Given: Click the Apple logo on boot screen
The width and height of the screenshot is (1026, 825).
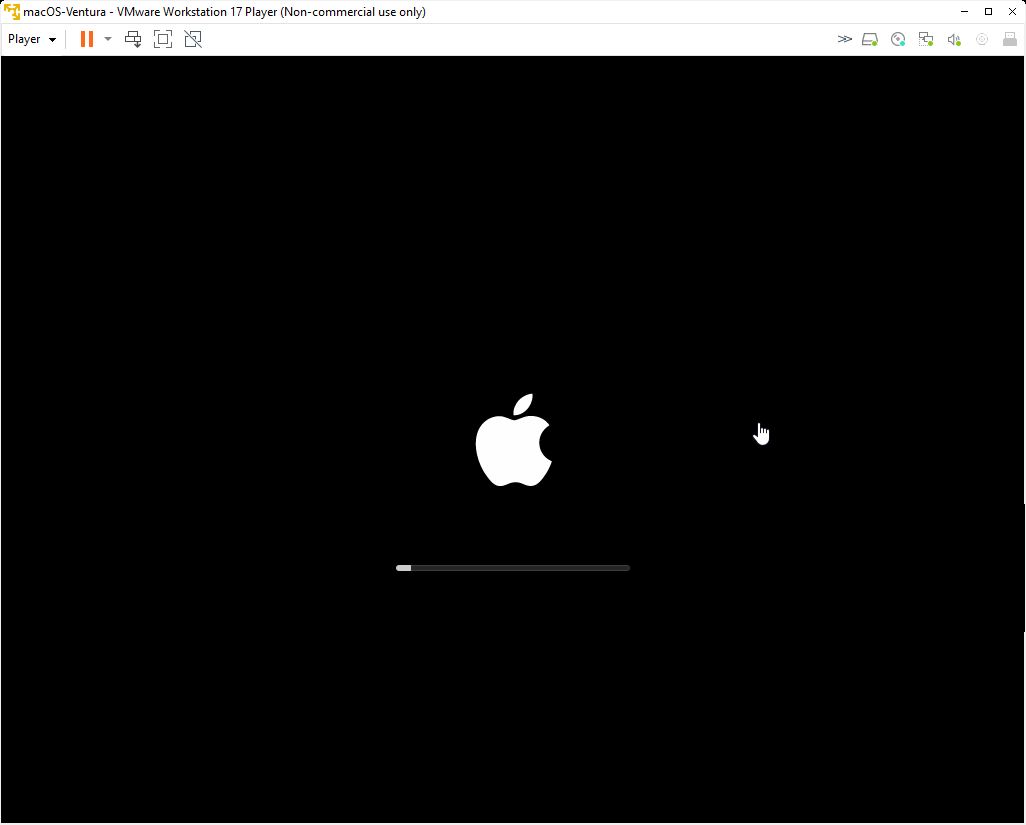Looking at the screenshot, I should (513, 441).
